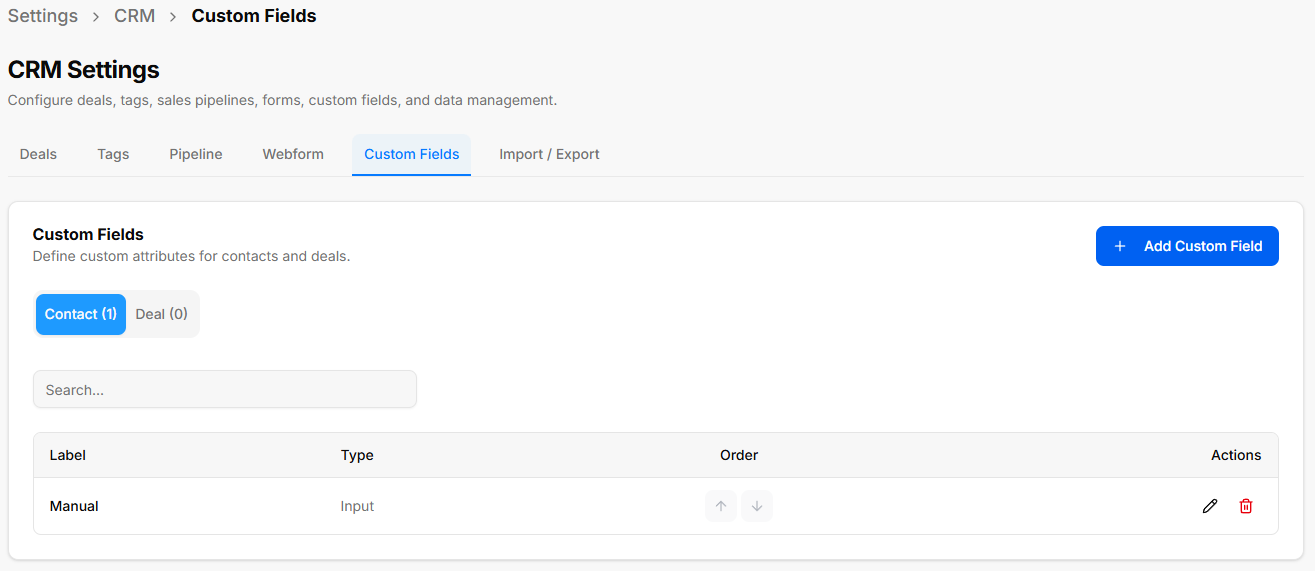The height and width of the screenshot is (571, 1315).
Task: Click the 'Define custom attributes' description text
Action: pyautogui.click(x=191, y=256)
